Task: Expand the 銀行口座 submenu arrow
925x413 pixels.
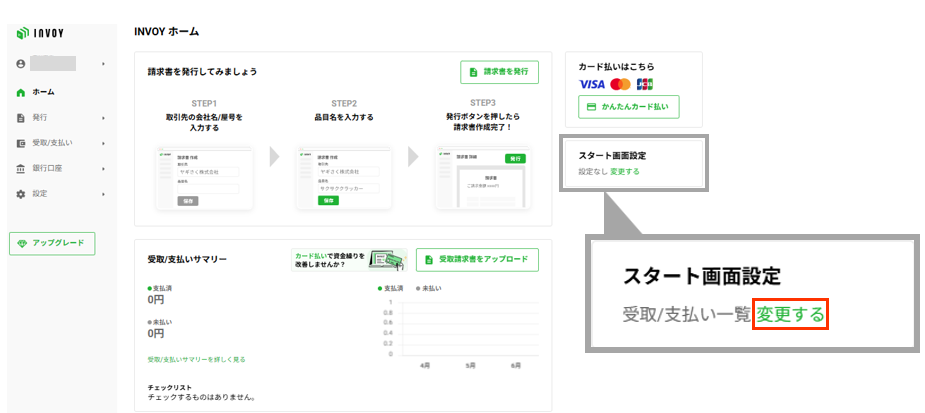Action: pyautogui.click(x=103, y=169)
